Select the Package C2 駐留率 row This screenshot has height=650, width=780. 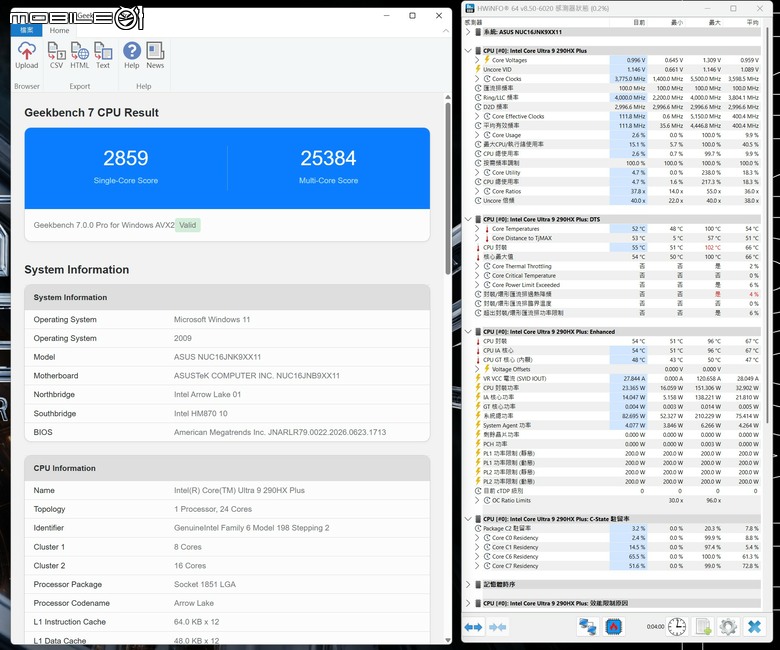coord(617,528)
